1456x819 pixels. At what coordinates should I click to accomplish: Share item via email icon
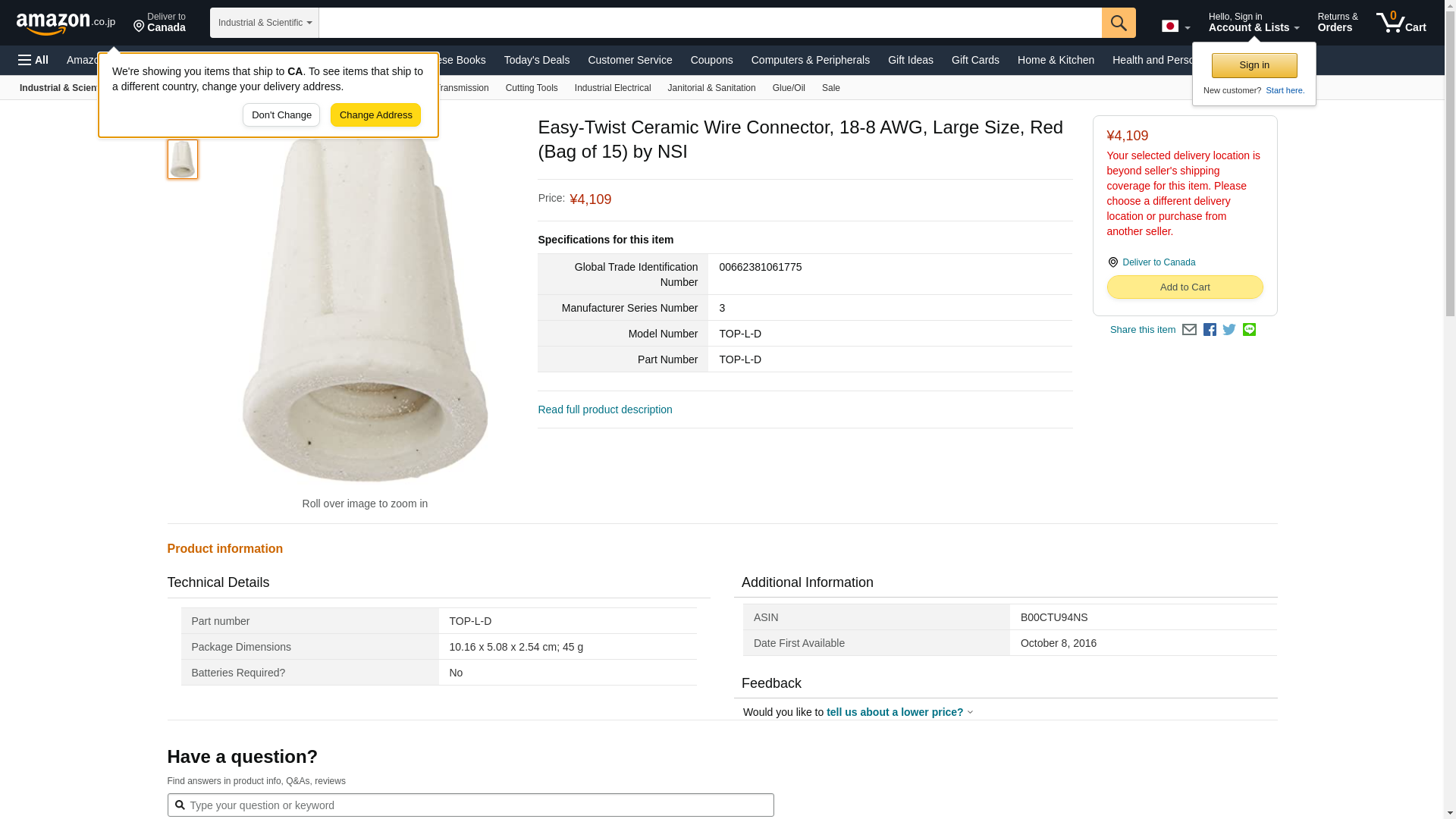coord(1189,330)
